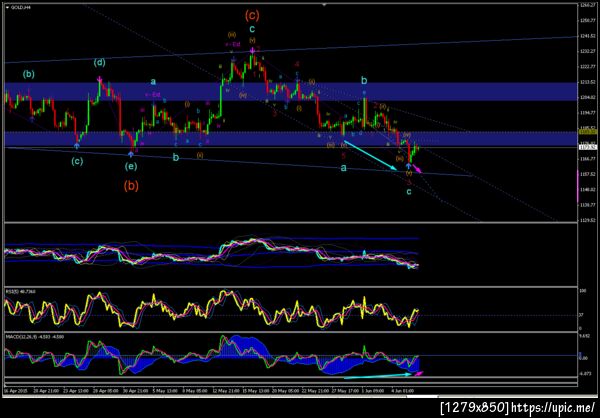
Task: Click the 15 May 13:00 time label
Action: click(258, 391)
